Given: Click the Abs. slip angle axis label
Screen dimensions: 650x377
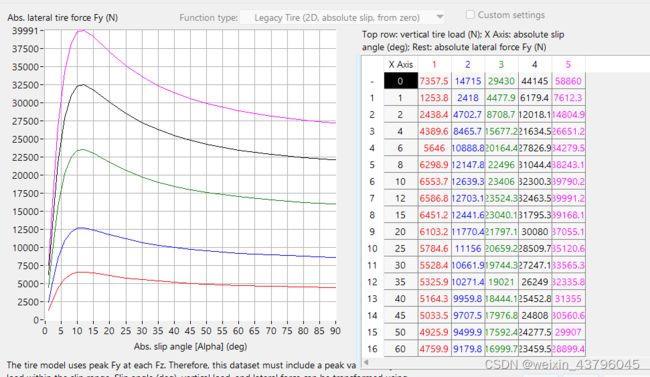Looking at the screenshot, I should [x=190, y=346].
